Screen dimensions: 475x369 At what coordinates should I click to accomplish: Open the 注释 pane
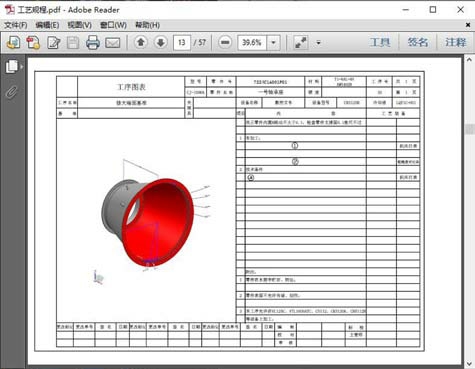(456, 42)
